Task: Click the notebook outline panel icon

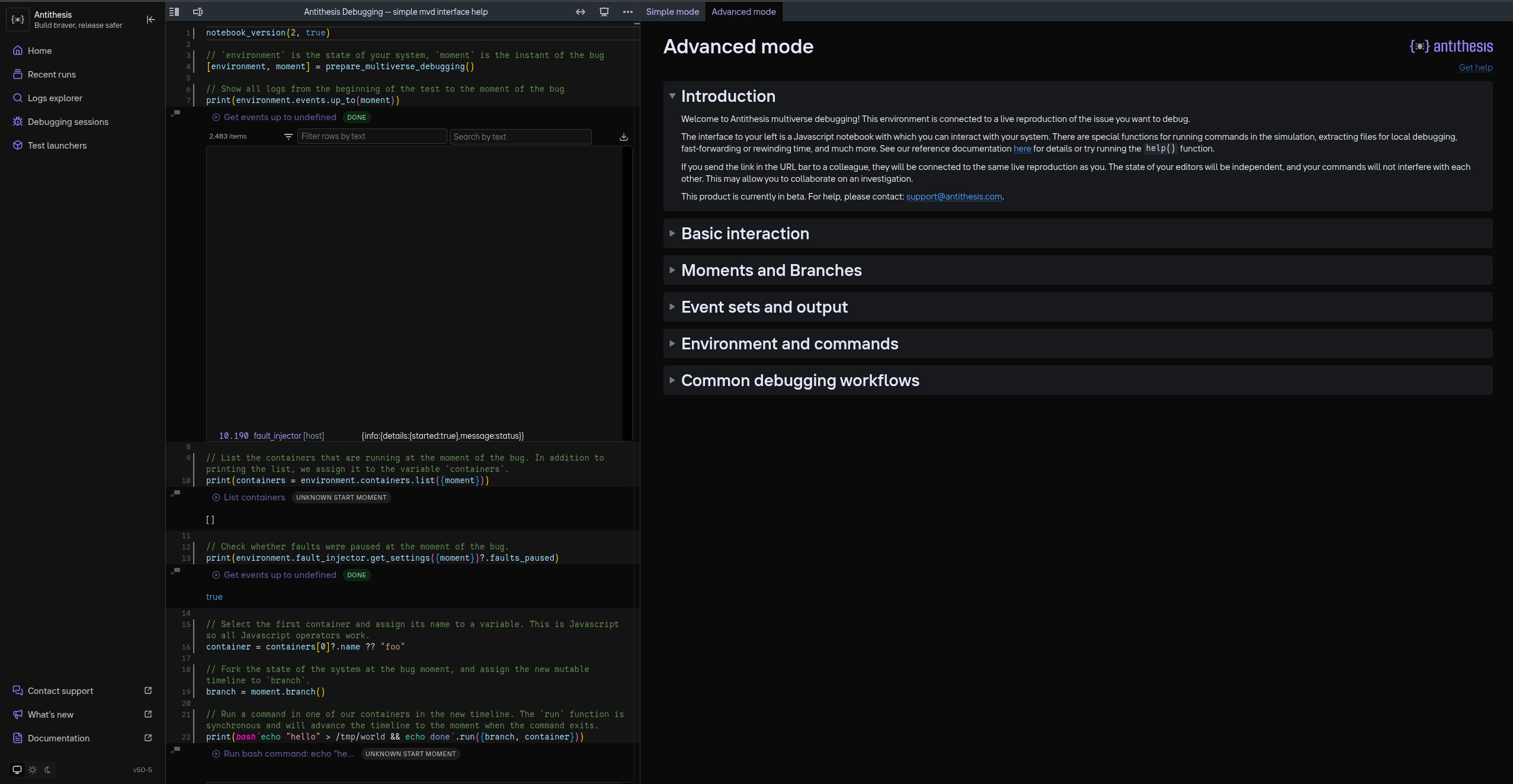Action: pos(174,12)
